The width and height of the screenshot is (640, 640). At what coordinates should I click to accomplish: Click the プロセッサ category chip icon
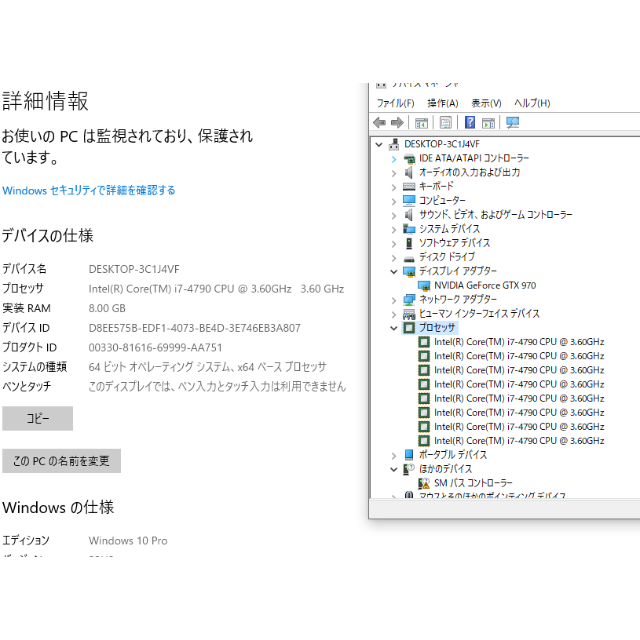pos(409,328)
